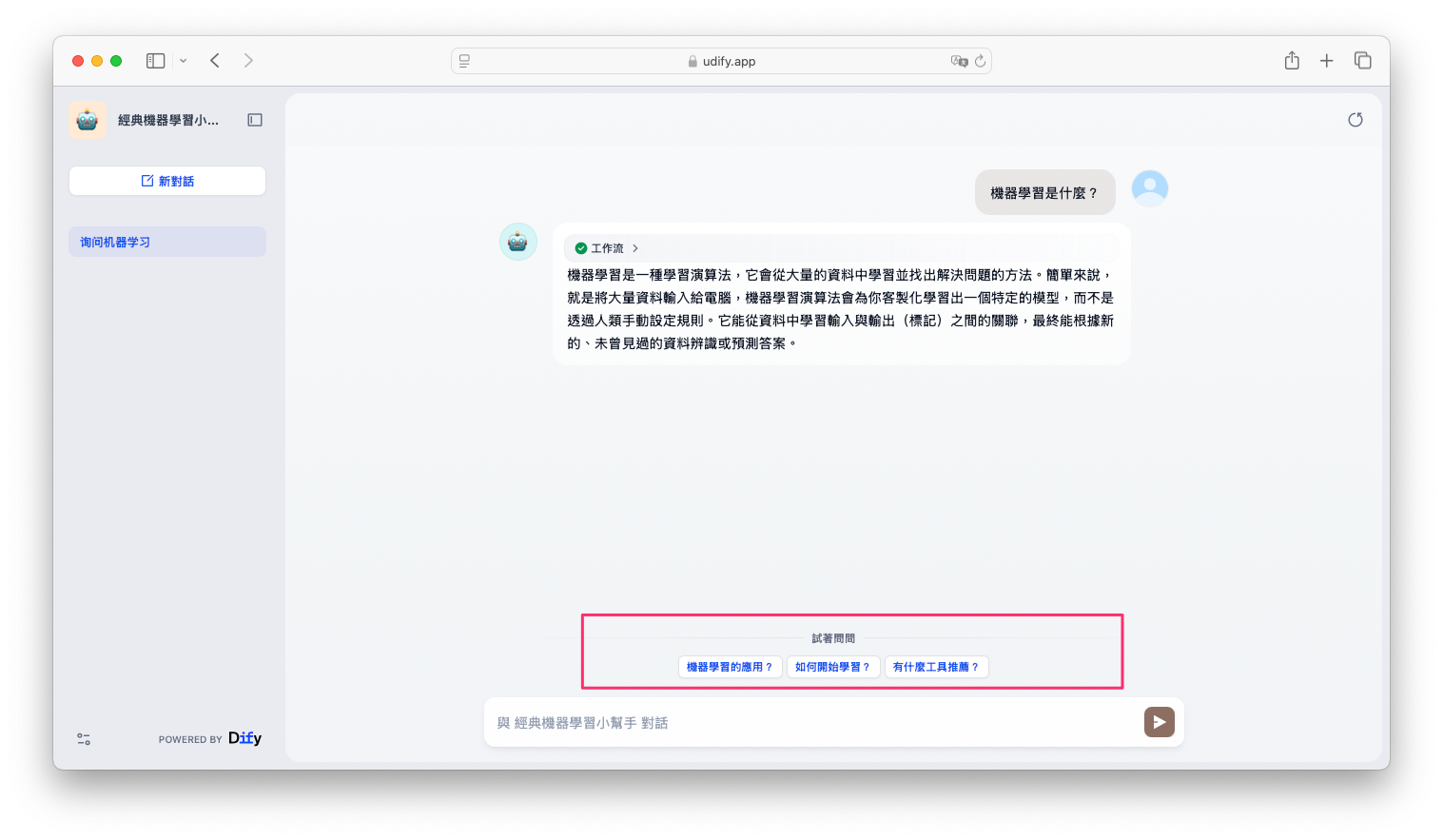1443x840 pixels.
Task: Choose suggested question 如何開始學習？
Action: click(x=832, y=667)
